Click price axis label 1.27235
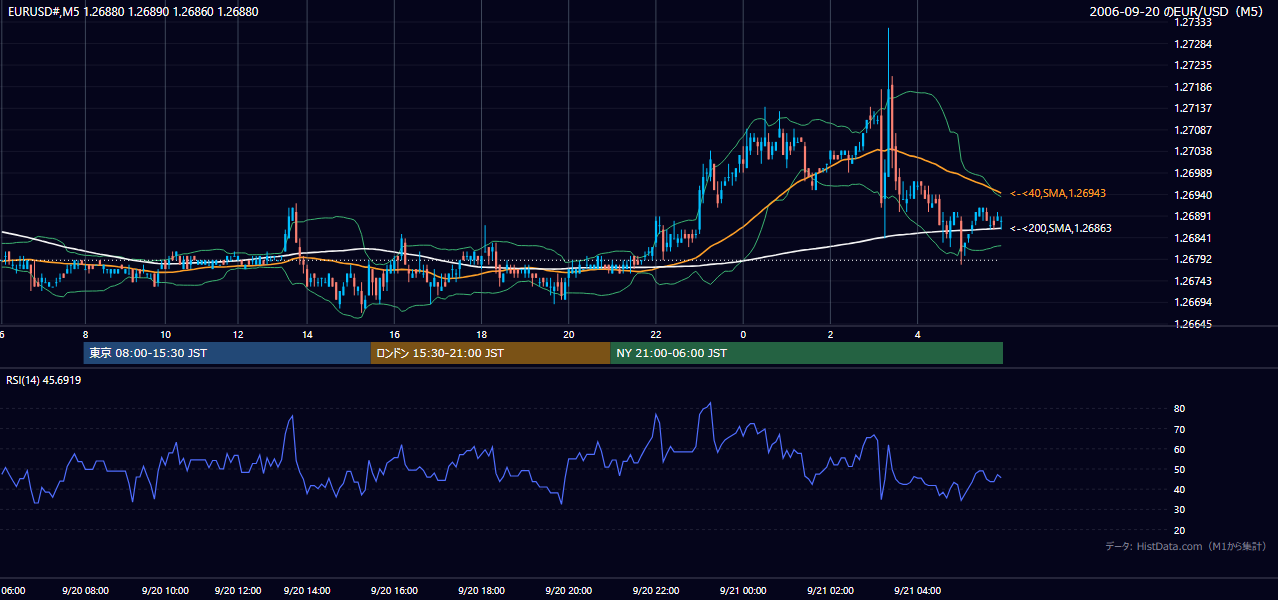Screen dimensions: 1278x600 pos(1192,66)
